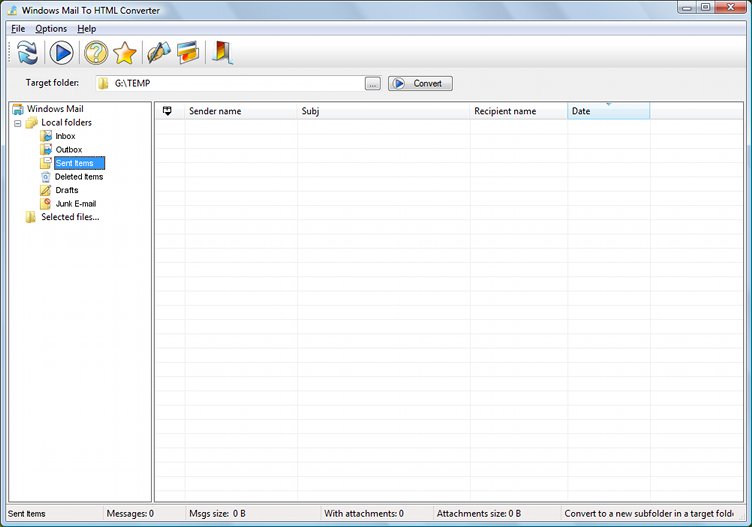752x527 pixels.
Task: Click the Deleted Items recycle icon
Action: tap(46, 177)
